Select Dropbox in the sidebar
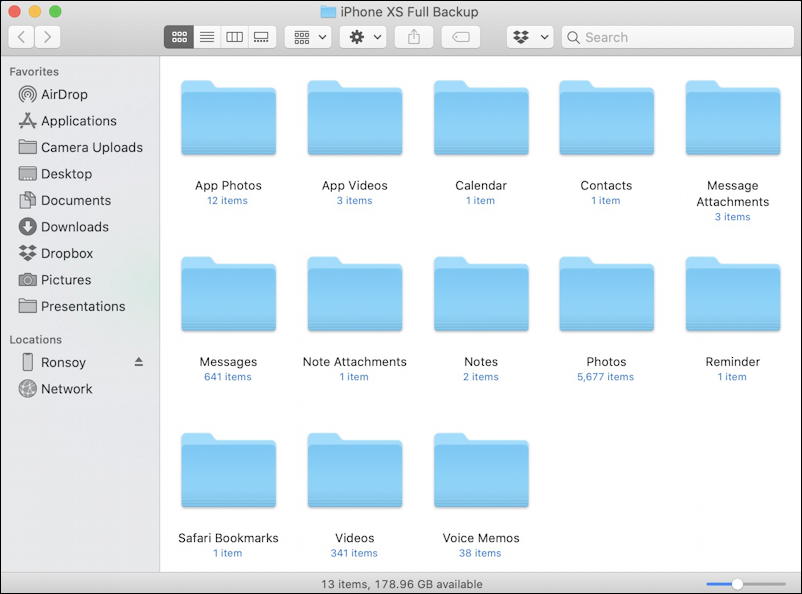The image size is (802, 594). [56, 253]
